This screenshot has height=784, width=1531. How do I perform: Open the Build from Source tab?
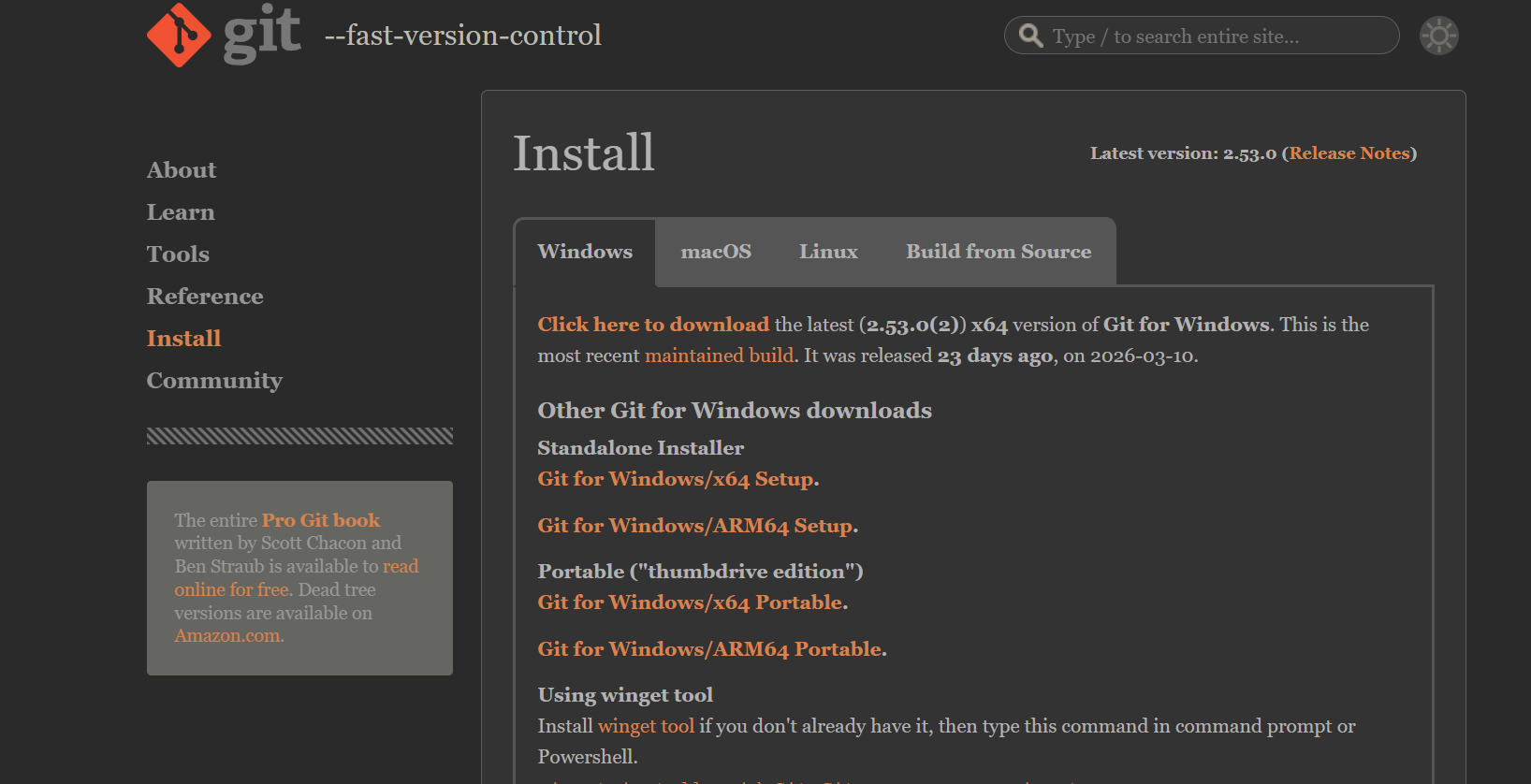pos(999,252)
